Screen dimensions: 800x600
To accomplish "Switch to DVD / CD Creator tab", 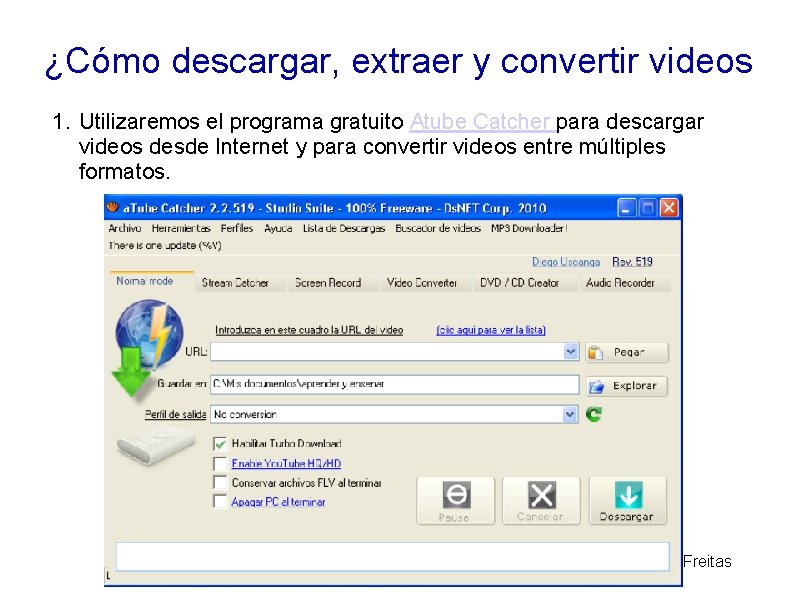I will (x=524, y=283).
